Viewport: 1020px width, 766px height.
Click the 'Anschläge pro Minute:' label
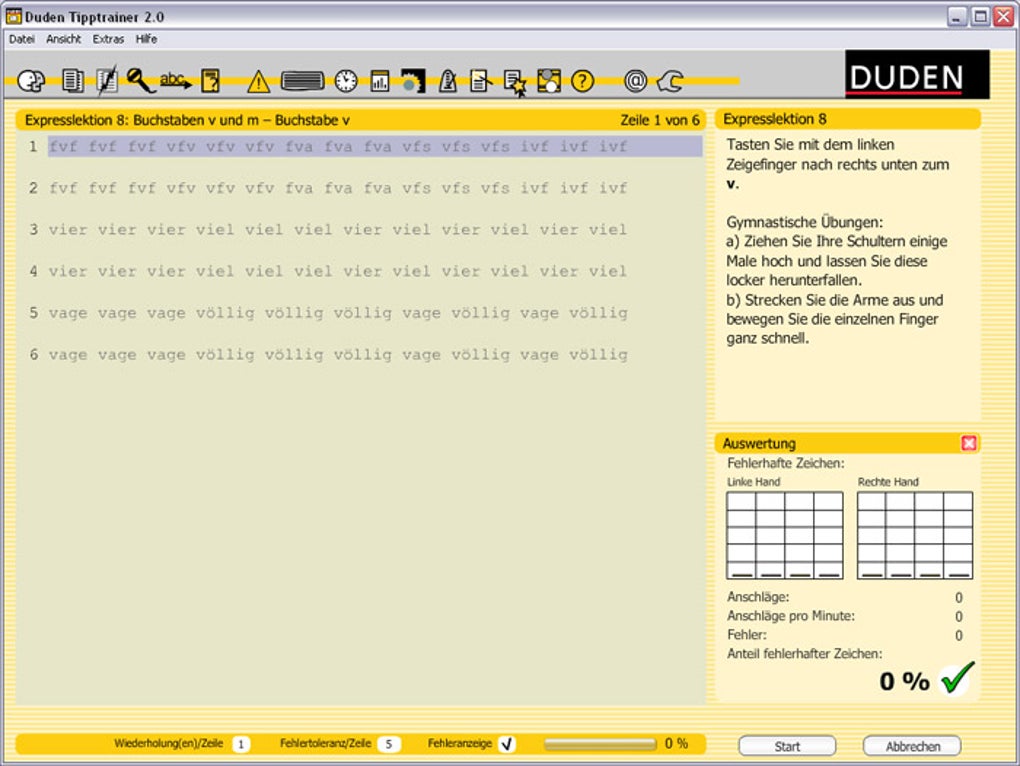pyautogui.click(x=790, y=616)
